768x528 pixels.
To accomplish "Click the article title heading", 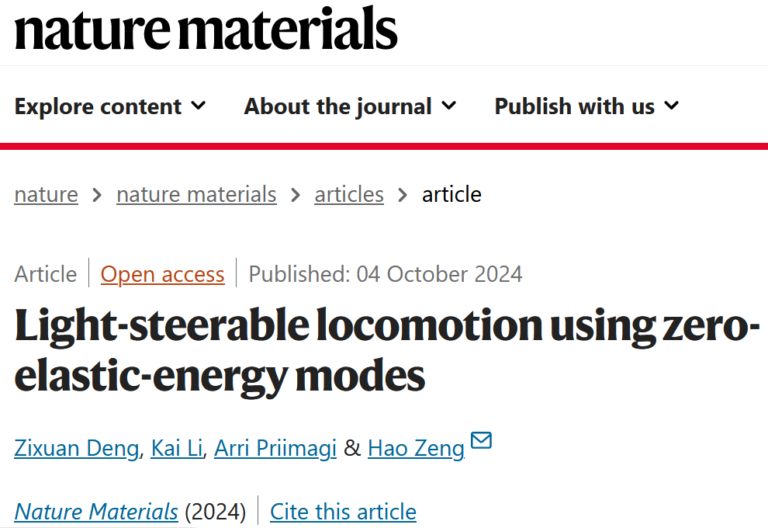I will coord(387,350).
